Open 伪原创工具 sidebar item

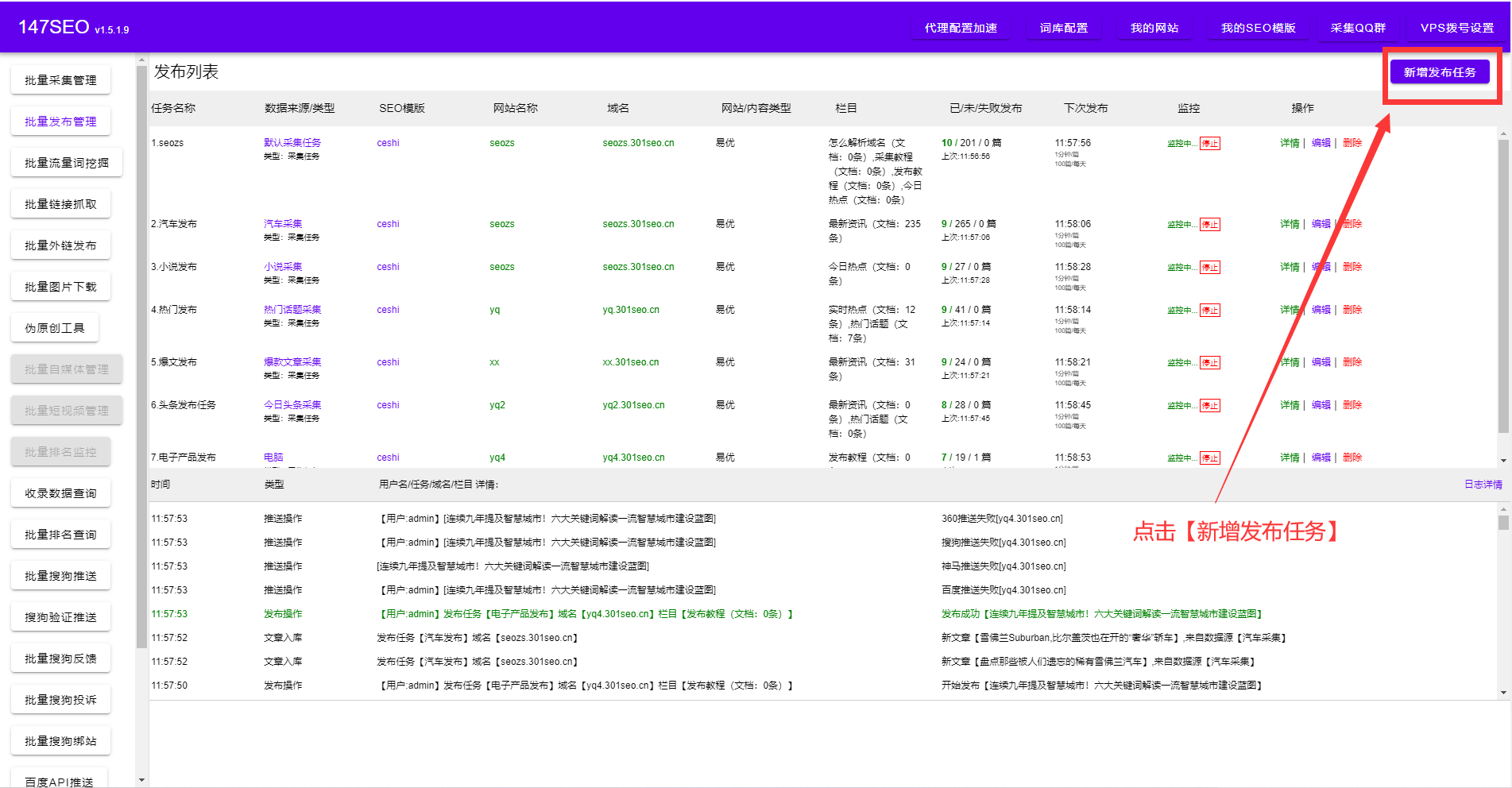[x=54, y=328]
